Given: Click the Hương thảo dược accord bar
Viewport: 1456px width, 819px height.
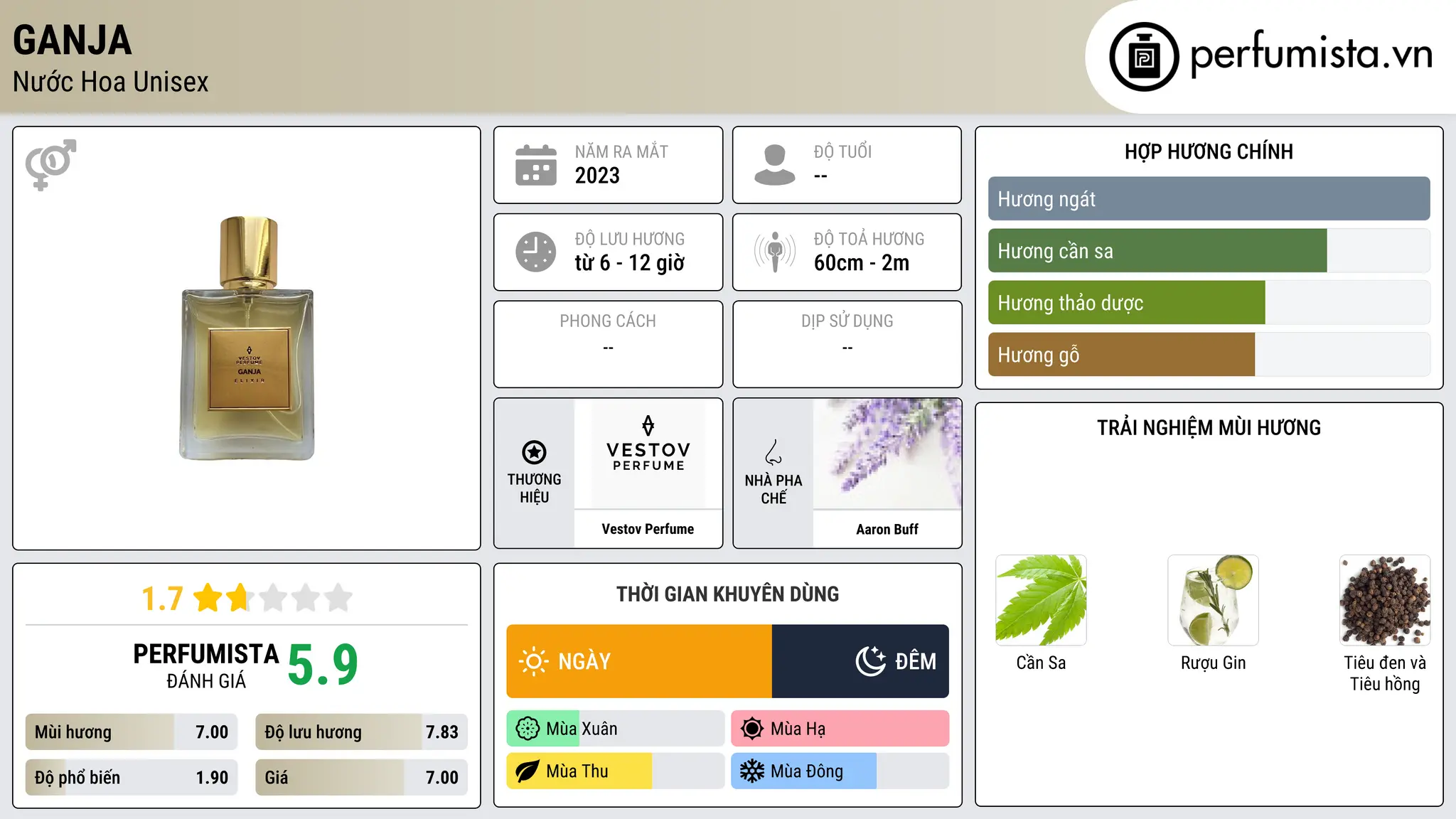Looking at the screenshot, I should [1209, 303].
